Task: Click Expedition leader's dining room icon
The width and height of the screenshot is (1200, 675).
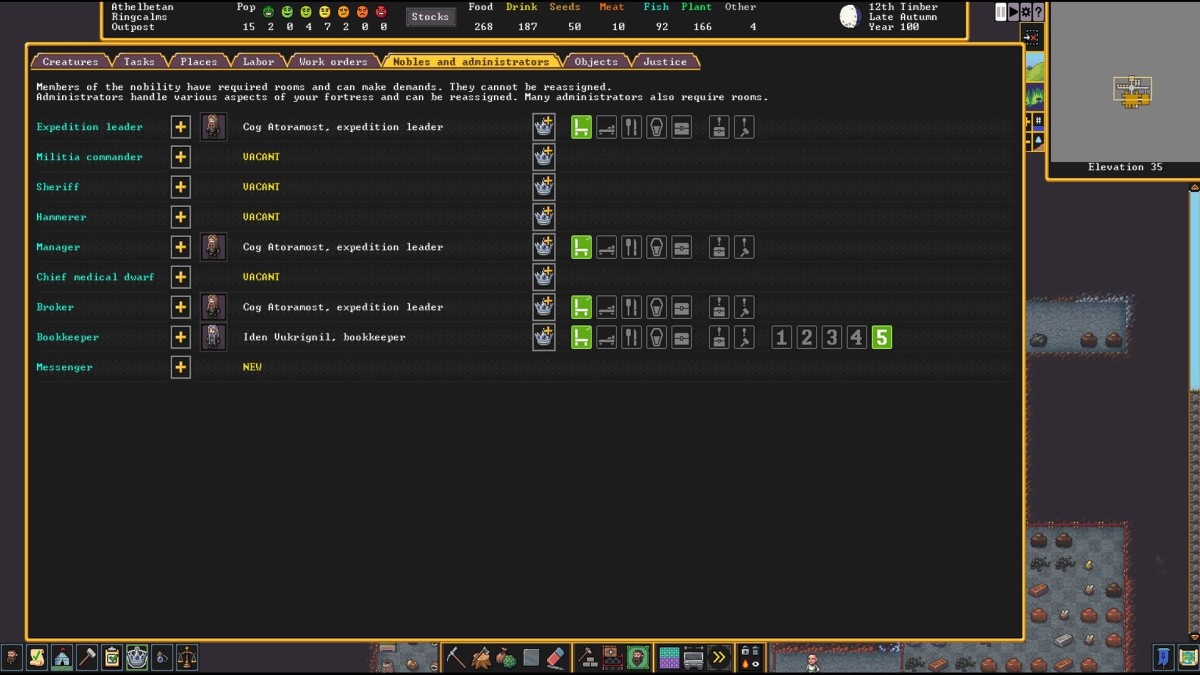Action: click(631, 127)
